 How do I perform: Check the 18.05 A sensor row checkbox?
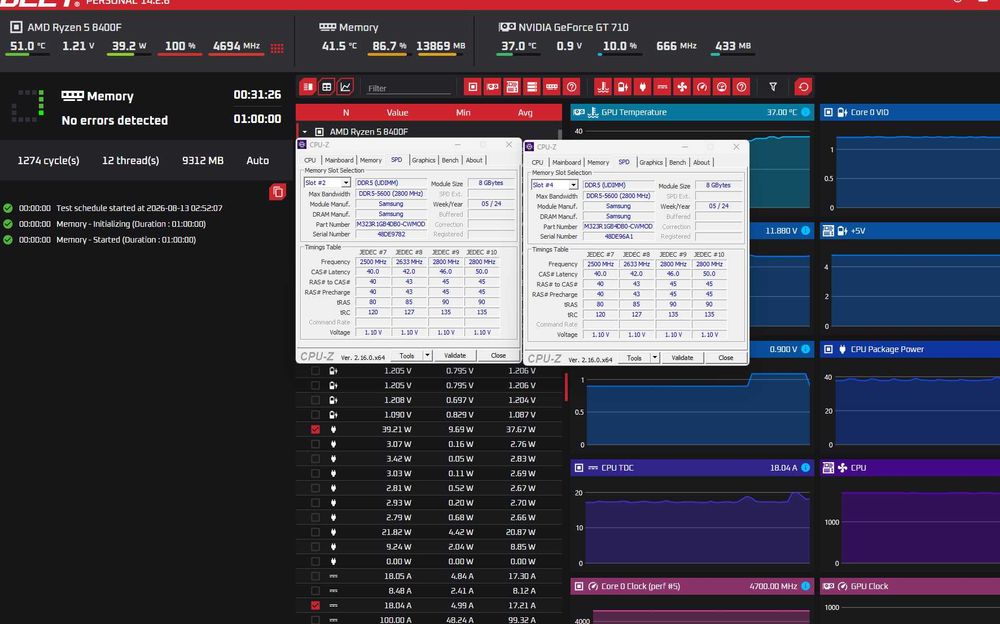(315, 576)
